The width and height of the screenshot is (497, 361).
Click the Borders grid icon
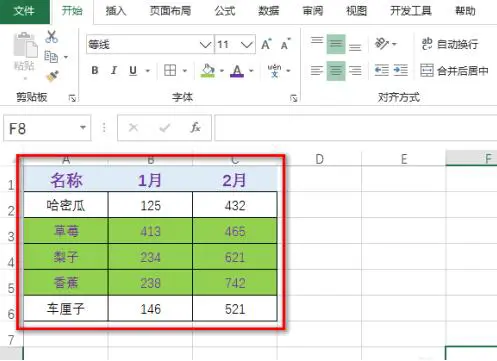[170, 71]
